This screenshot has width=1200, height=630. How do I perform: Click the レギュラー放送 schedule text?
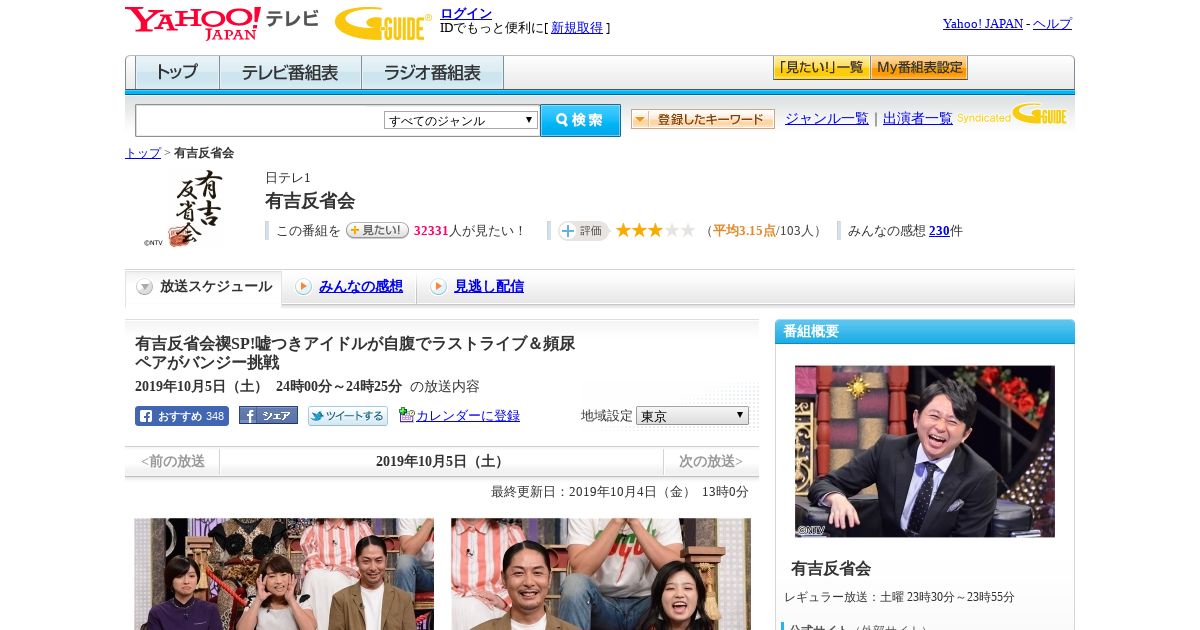point(900,597)
